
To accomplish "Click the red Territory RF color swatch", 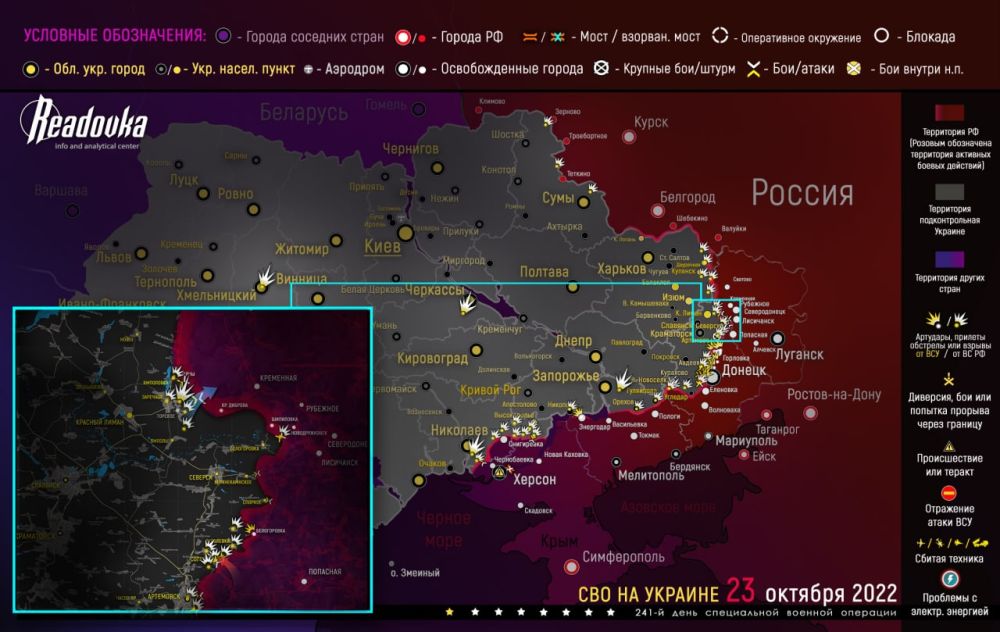I will click(x=949, y=113).
